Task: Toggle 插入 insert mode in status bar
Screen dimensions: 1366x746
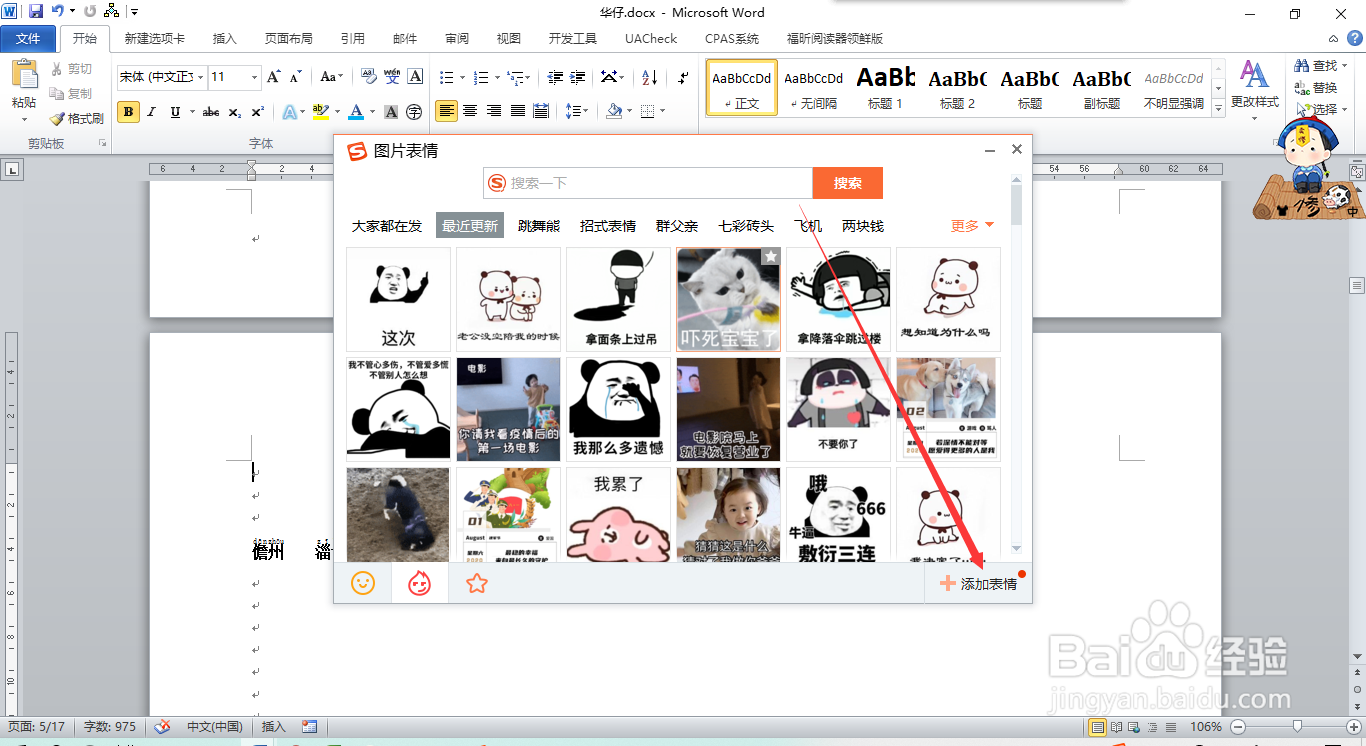Action: pyautogui.click(x=273, y=727)
